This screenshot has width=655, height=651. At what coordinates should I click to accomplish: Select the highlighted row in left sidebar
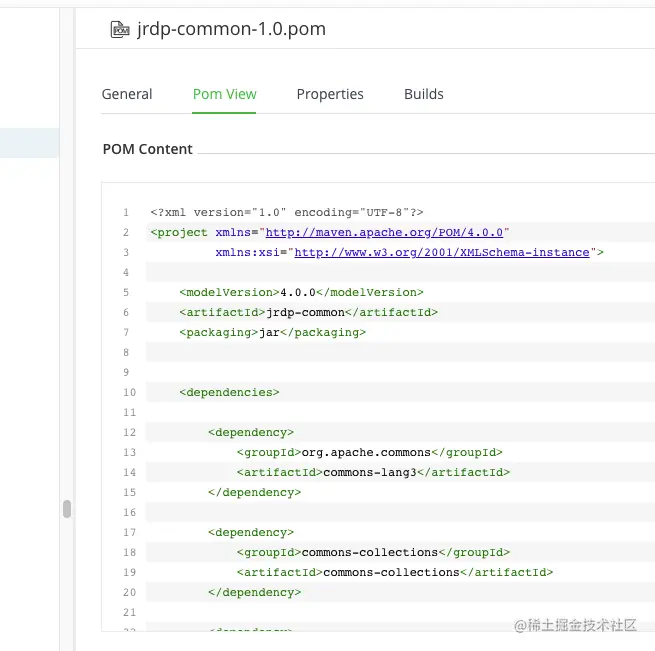click(x=30, y=143)
